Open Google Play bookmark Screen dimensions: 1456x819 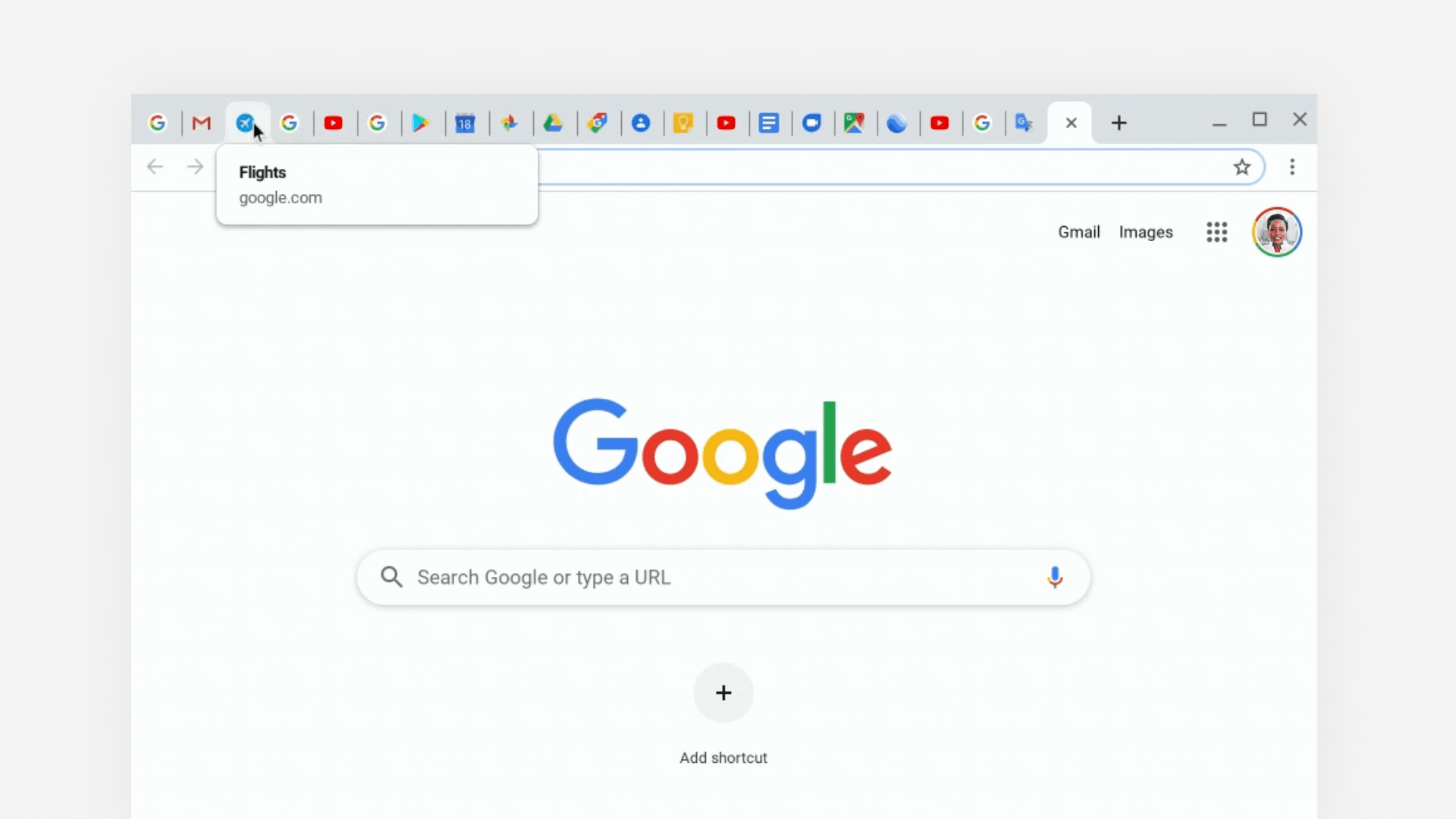click(420, 122)
